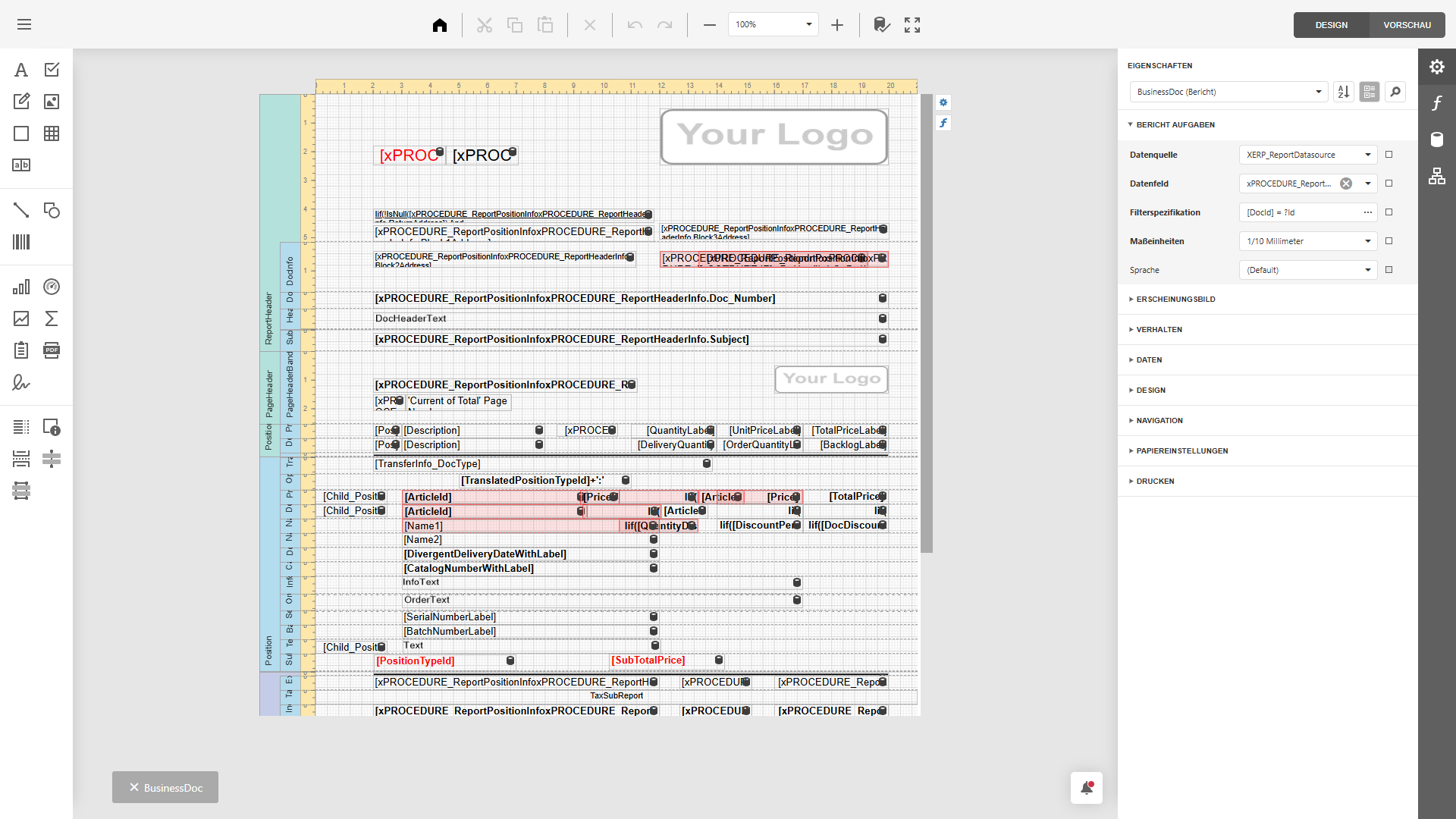Open the Report Explorer hierarchy icon
Screen dimensions: 1456x819
tap(1437, 176)
